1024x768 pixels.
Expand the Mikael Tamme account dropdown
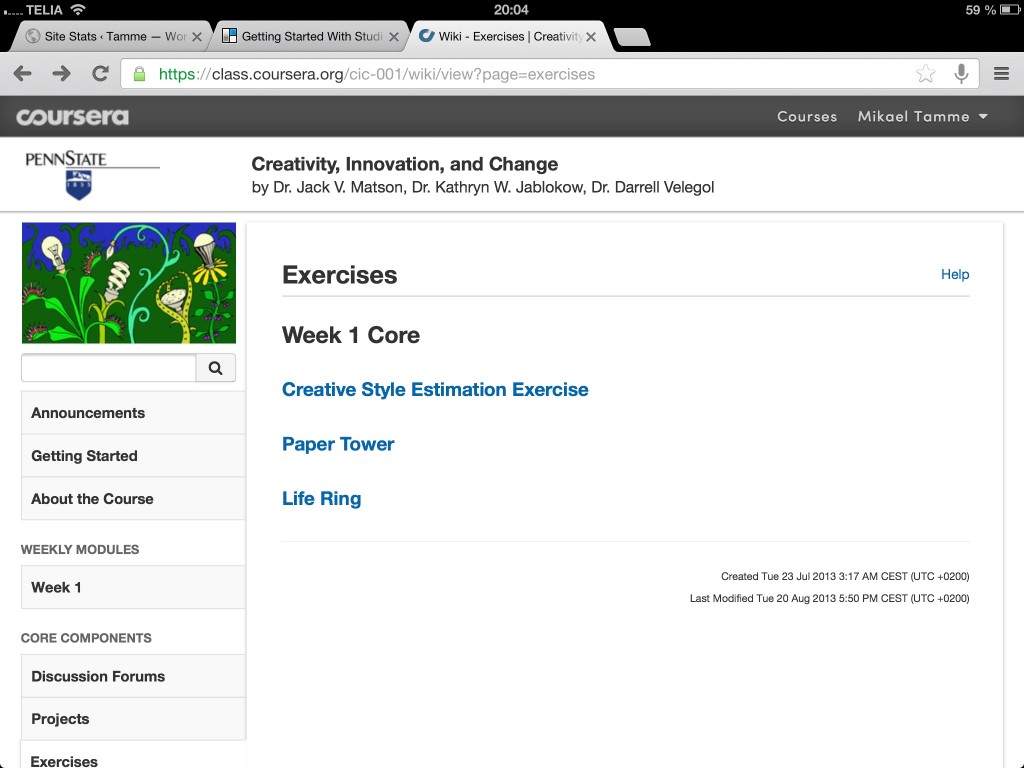(x=922, y=116)
